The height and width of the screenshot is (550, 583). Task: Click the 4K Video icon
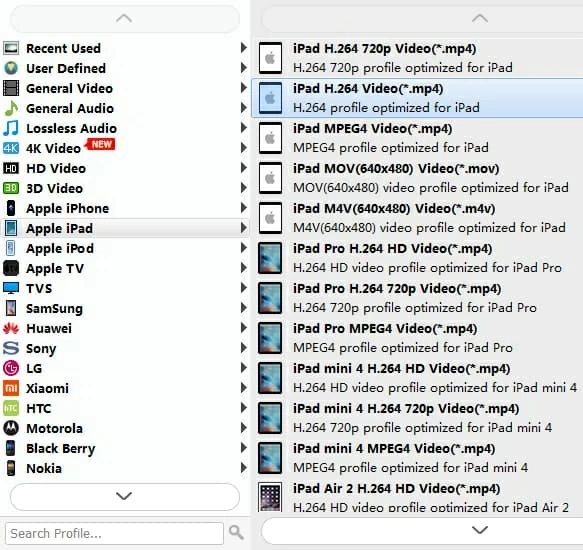(x=11, y=149)
